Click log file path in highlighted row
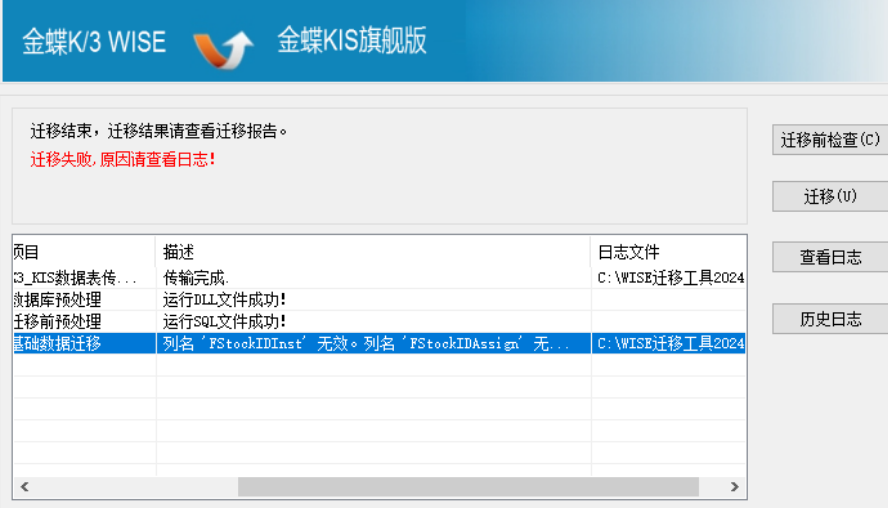The image size is (888, 513). [x=671, y=344]
